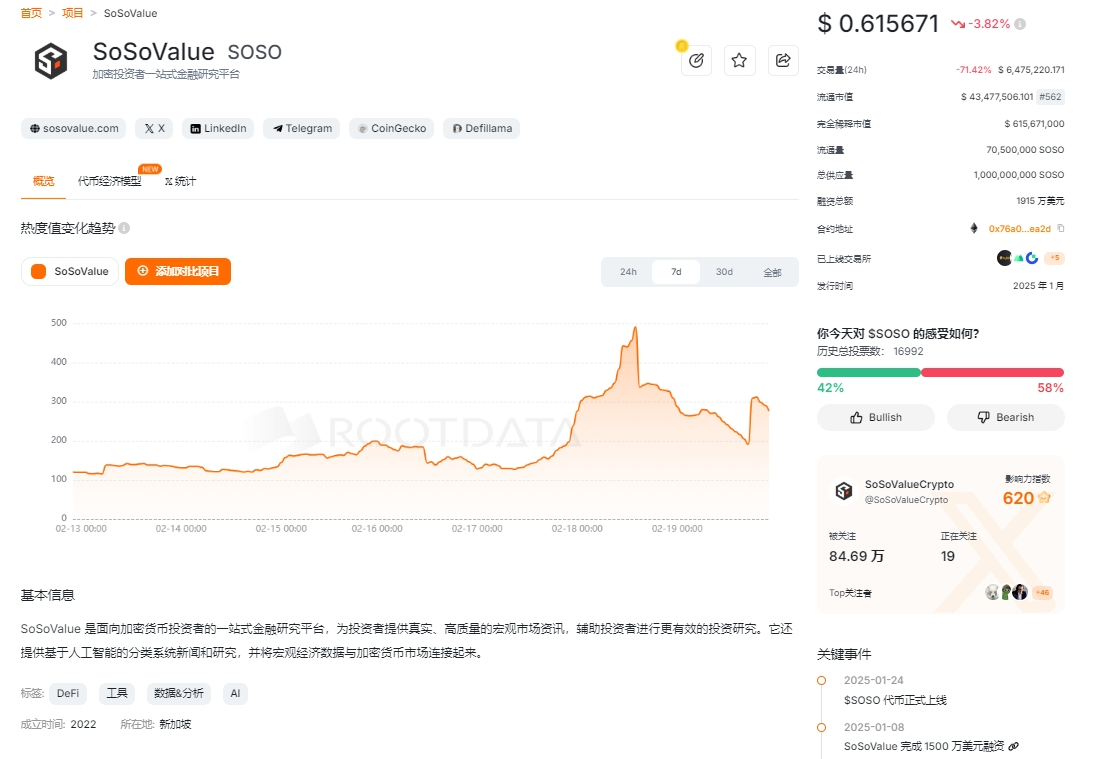The height and width of the screenshot is (759, 1105).
Task: Vote Bullish on $SOSO
Action: pyautogui.click(x=876, y=417)
